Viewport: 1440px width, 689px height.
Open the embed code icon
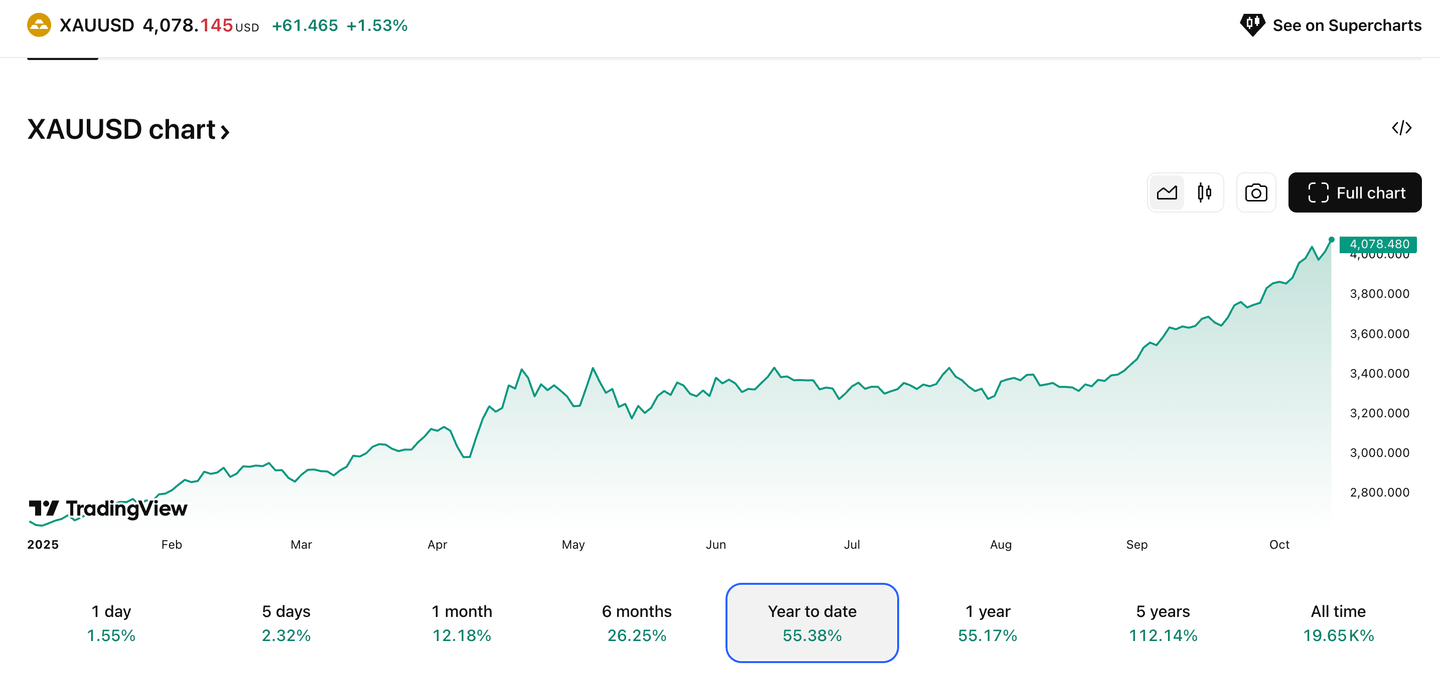point(1401,128)
